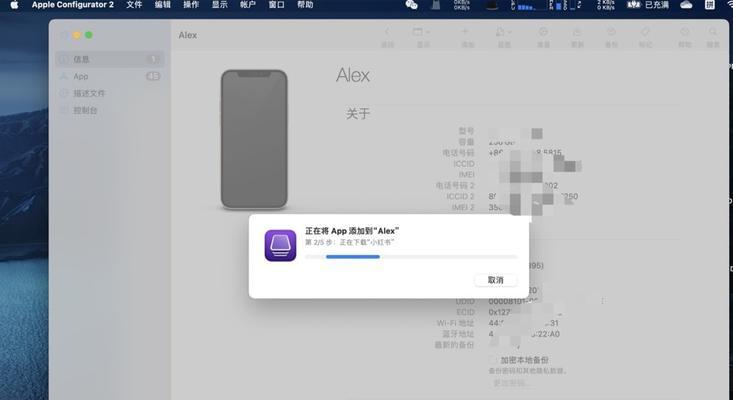Click the device name heading Alex
The image size is (733, 400).
(x=353, y=75)
